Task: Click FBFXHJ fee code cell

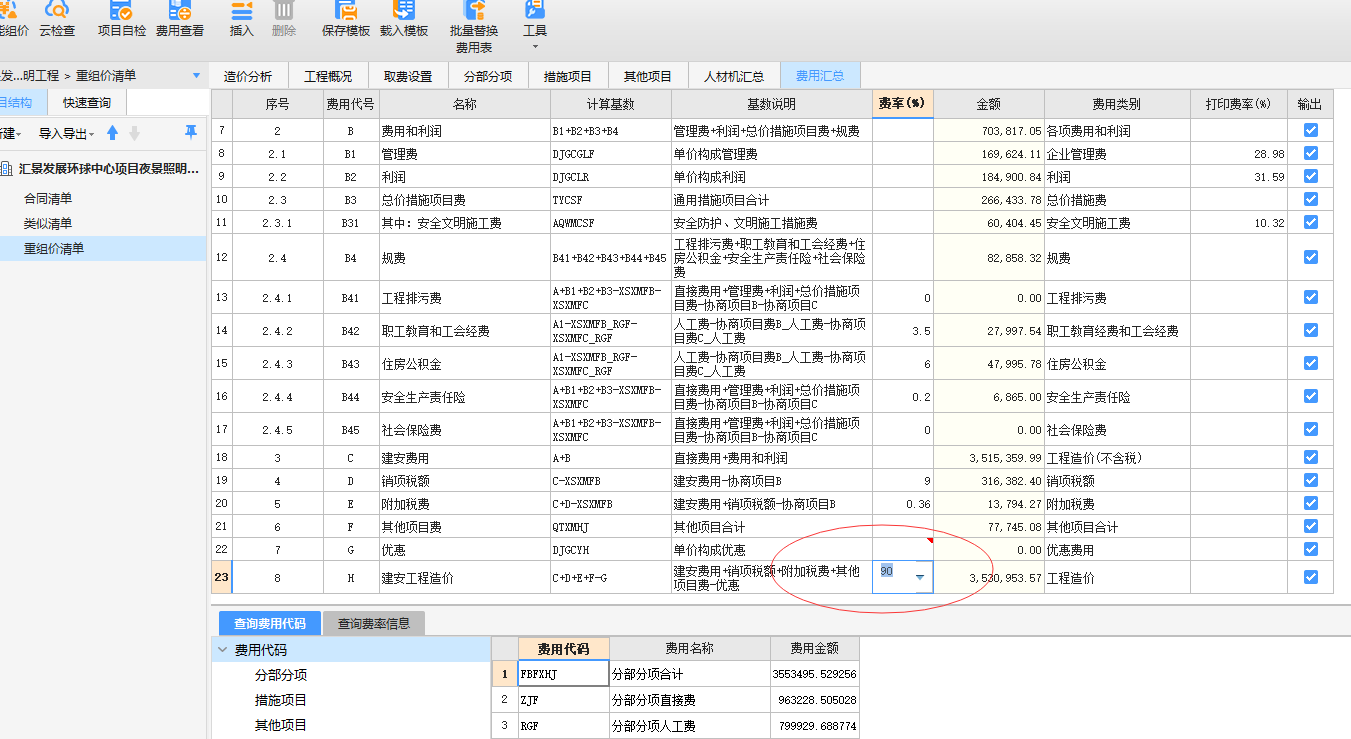Action: pos(563,674)
